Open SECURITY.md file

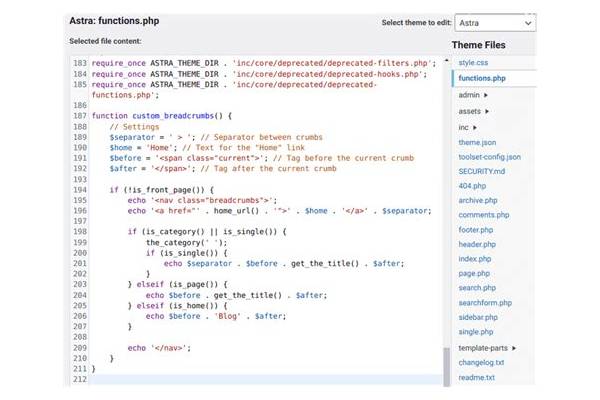(x=481, y=171)
